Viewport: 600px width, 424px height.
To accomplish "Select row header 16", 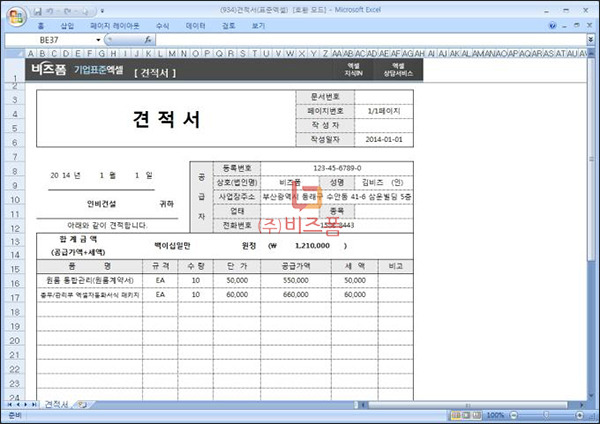I will click(x=15, y=283).
